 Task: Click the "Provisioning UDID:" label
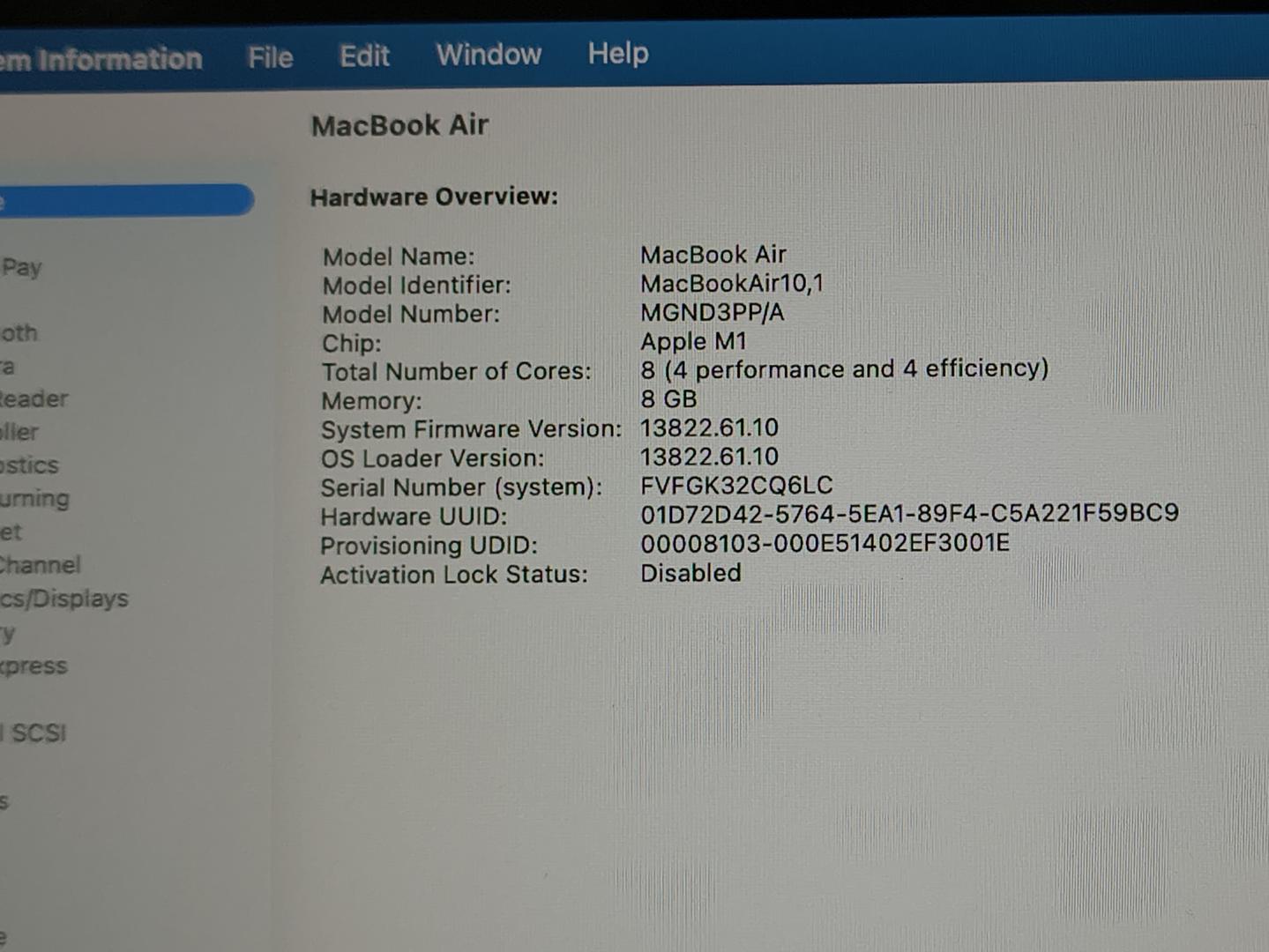coord(429,546)
